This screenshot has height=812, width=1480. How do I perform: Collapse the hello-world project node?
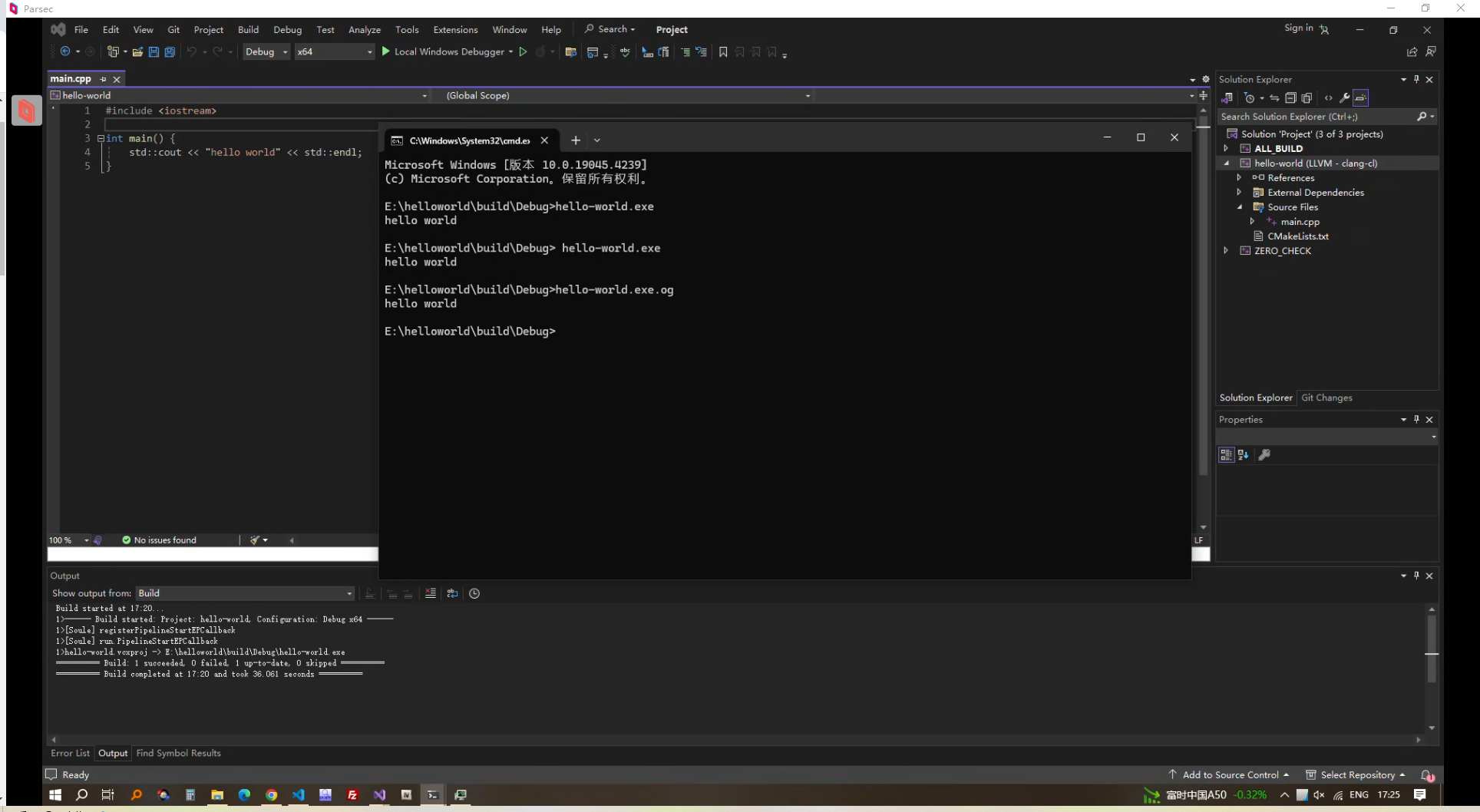[1226, 163]
